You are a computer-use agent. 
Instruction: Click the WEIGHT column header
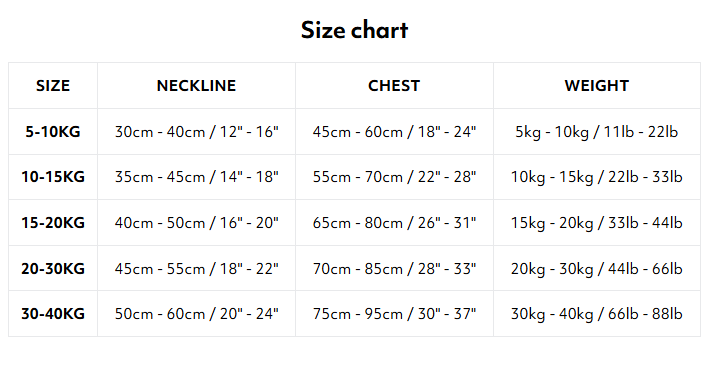pos(597,86)
